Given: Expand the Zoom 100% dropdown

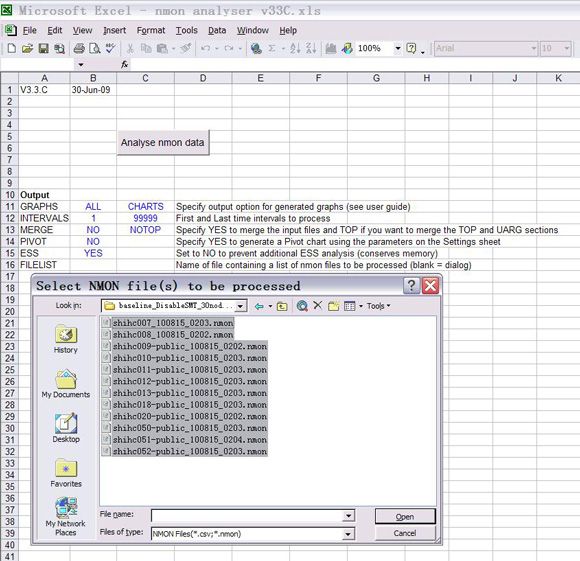Looking at the screenshot, I should [x=398, y=48].
